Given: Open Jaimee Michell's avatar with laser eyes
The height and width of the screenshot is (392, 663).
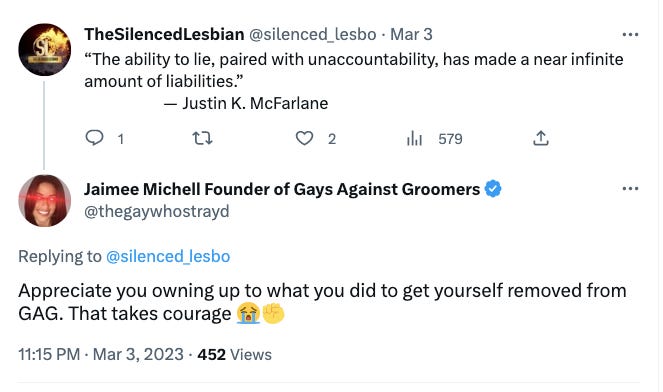Looking at the screenshot, I should coord(44,200).
